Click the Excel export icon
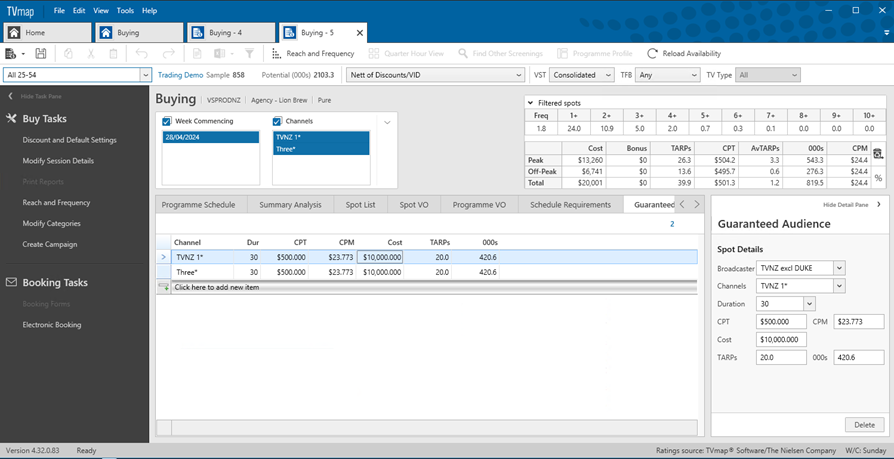 pos(220,54)
